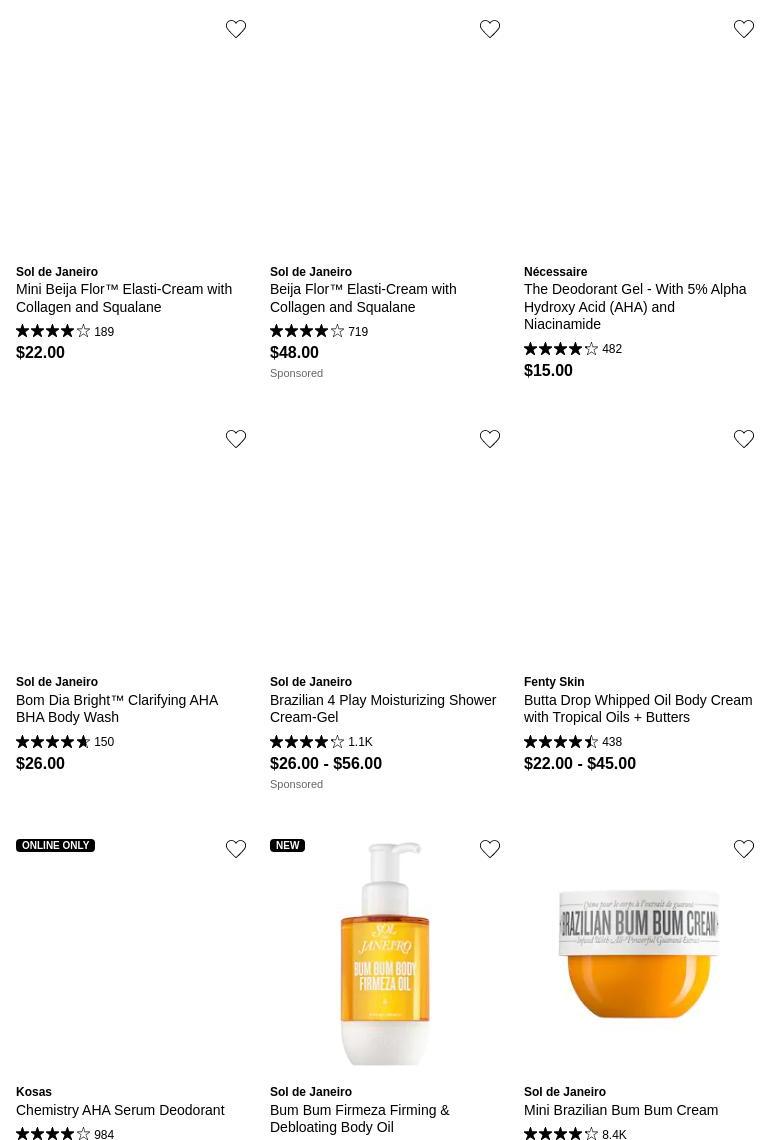Love the Bom Dia Bright body wash

236,439
